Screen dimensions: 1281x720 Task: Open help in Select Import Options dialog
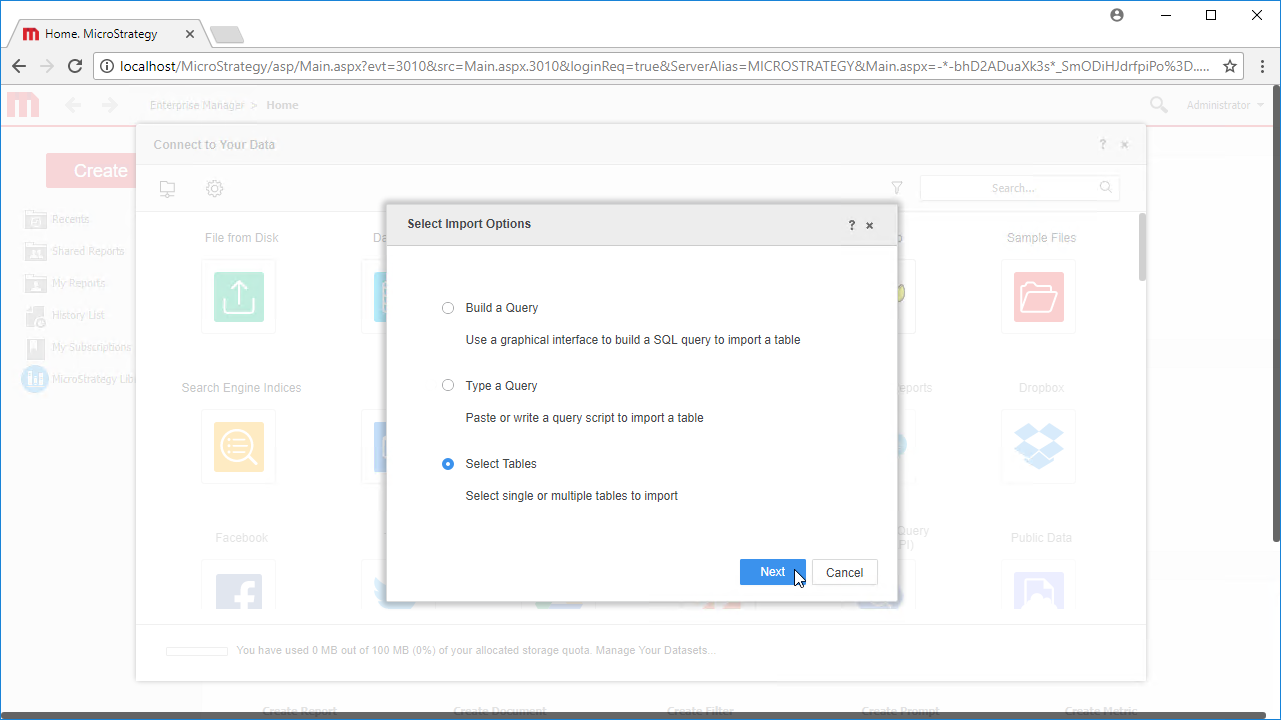coord(852,225)
